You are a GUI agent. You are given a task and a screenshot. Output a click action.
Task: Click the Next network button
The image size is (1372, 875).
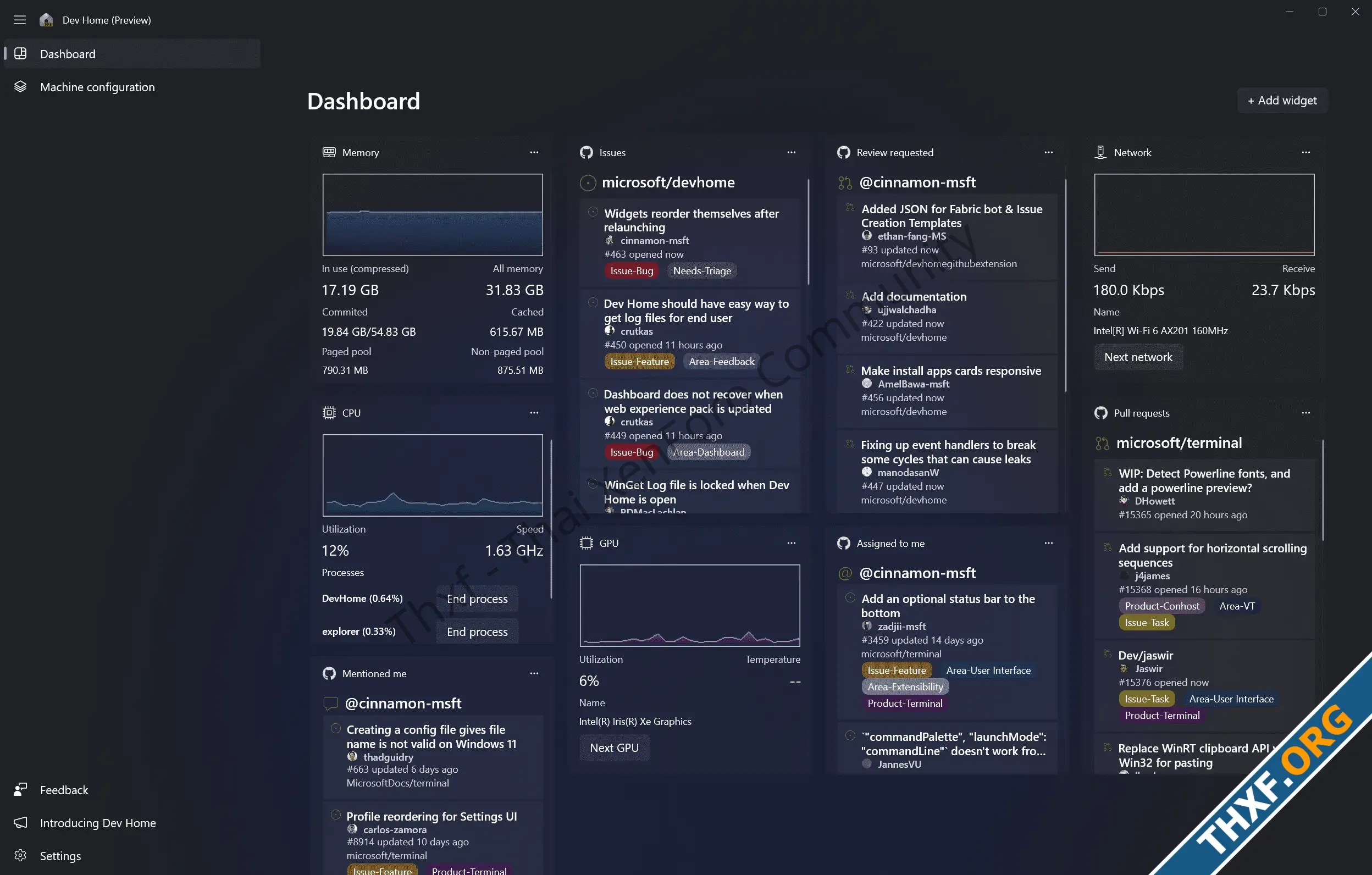(x=1138, y=357)
